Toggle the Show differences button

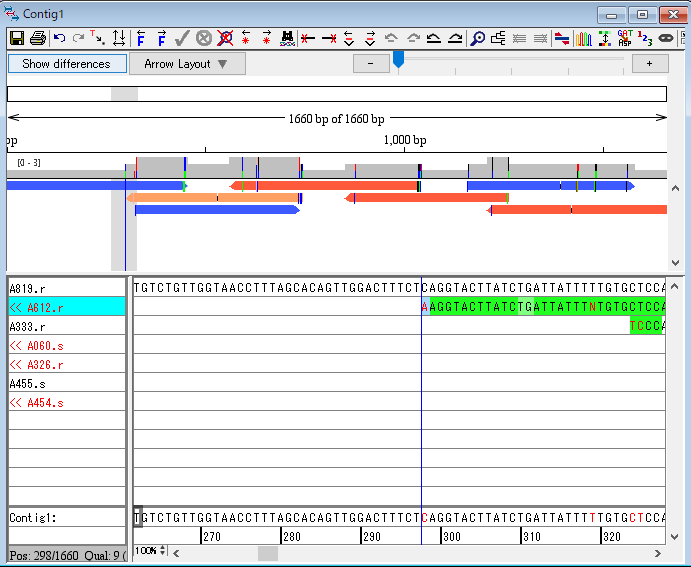click(67, 64)
